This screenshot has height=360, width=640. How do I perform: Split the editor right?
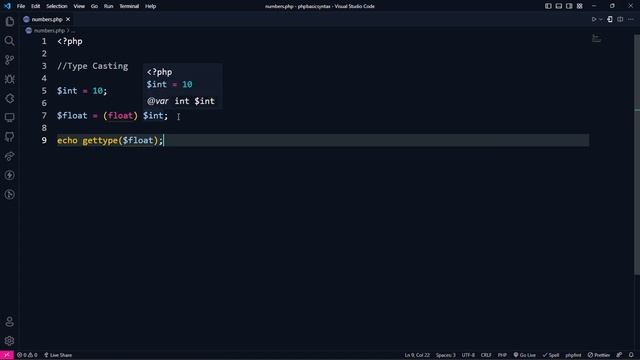point(620,19)
